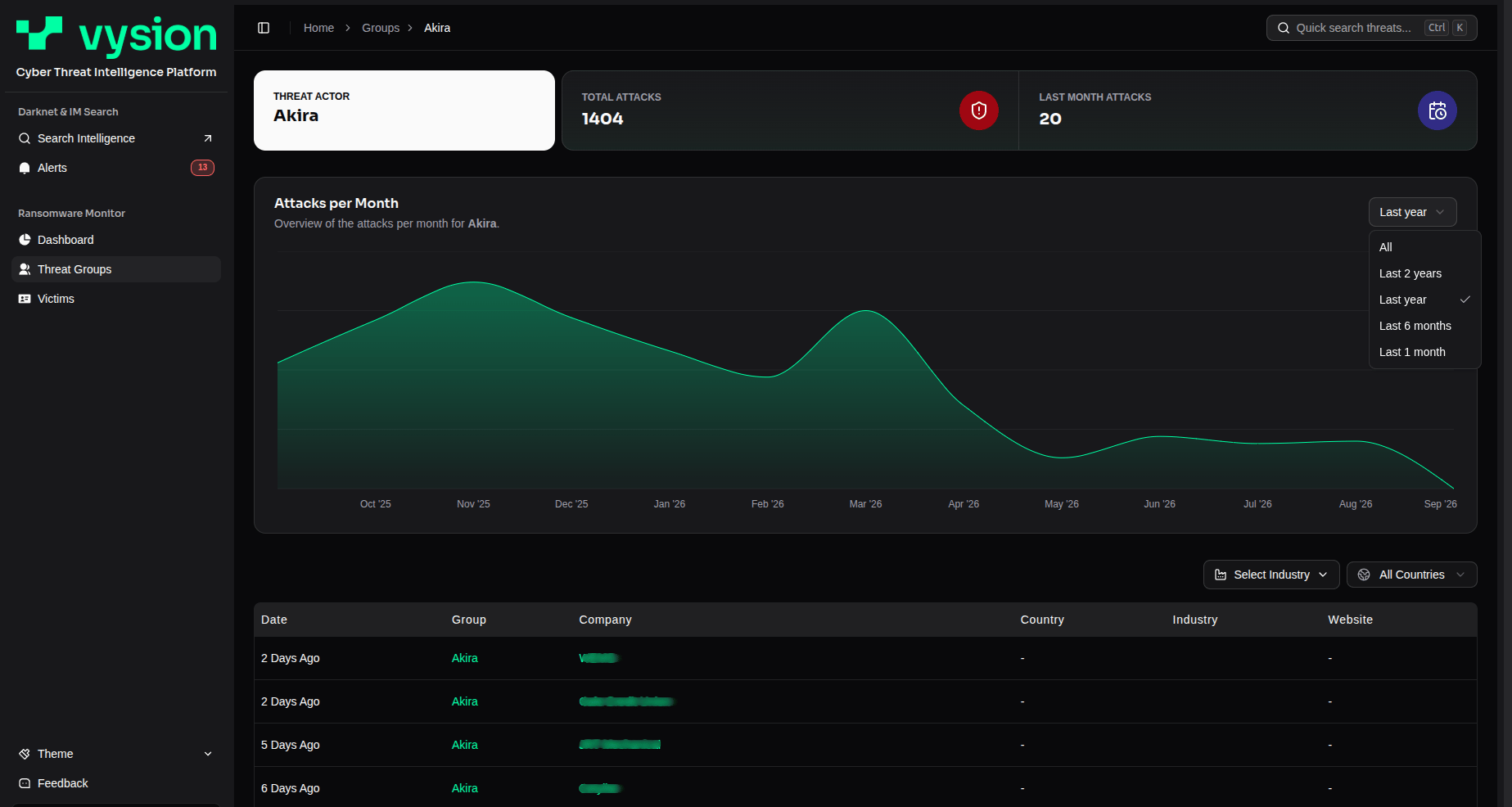Choose Last 6 months option

pyautogui.click(x=1425, y=326)
